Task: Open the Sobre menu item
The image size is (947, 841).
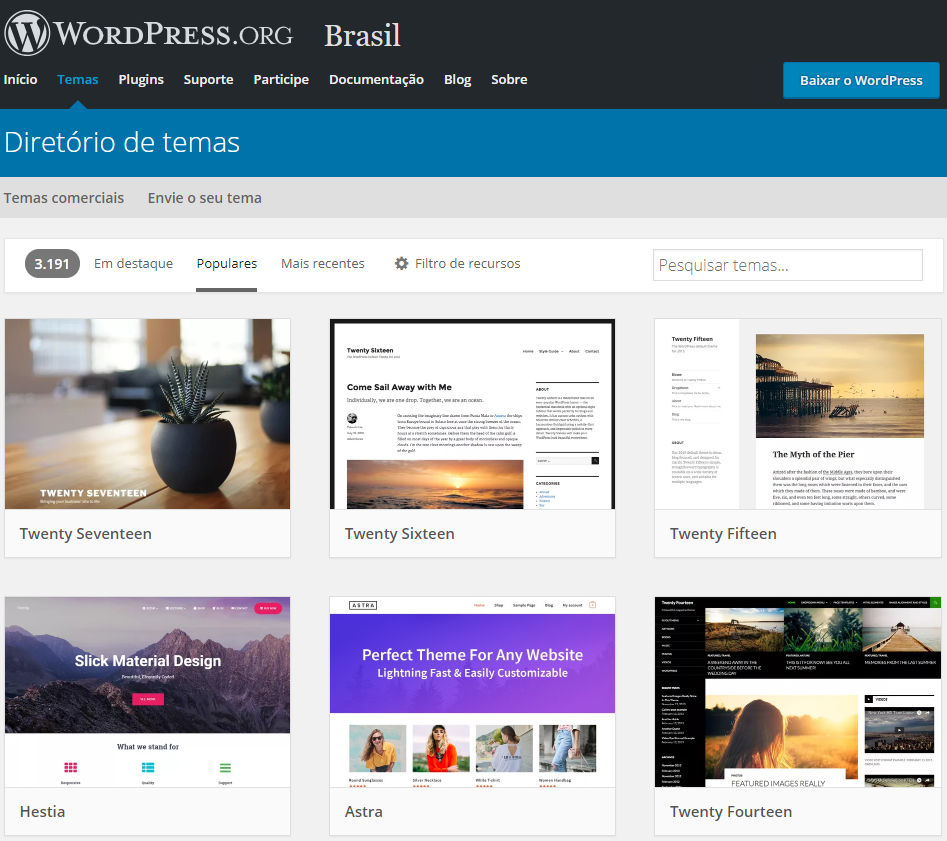Action: (x=509, y=80)
